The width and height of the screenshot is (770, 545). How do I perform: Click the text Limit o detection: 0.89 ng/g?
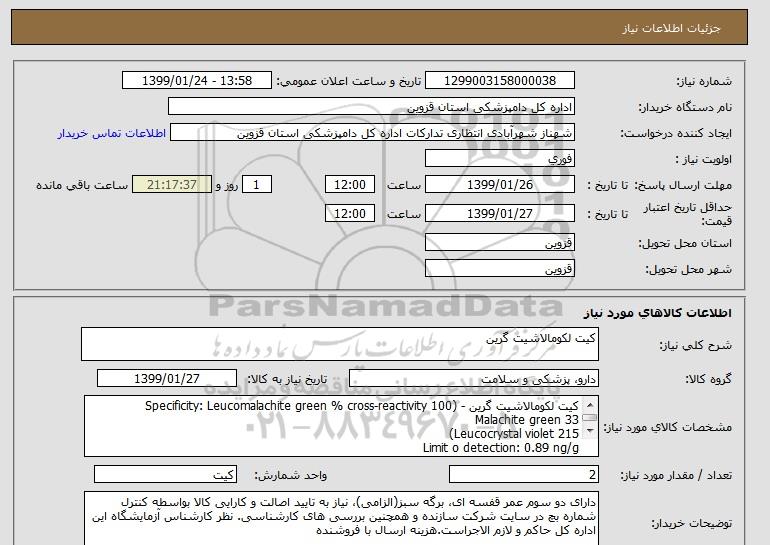(501, 448)
